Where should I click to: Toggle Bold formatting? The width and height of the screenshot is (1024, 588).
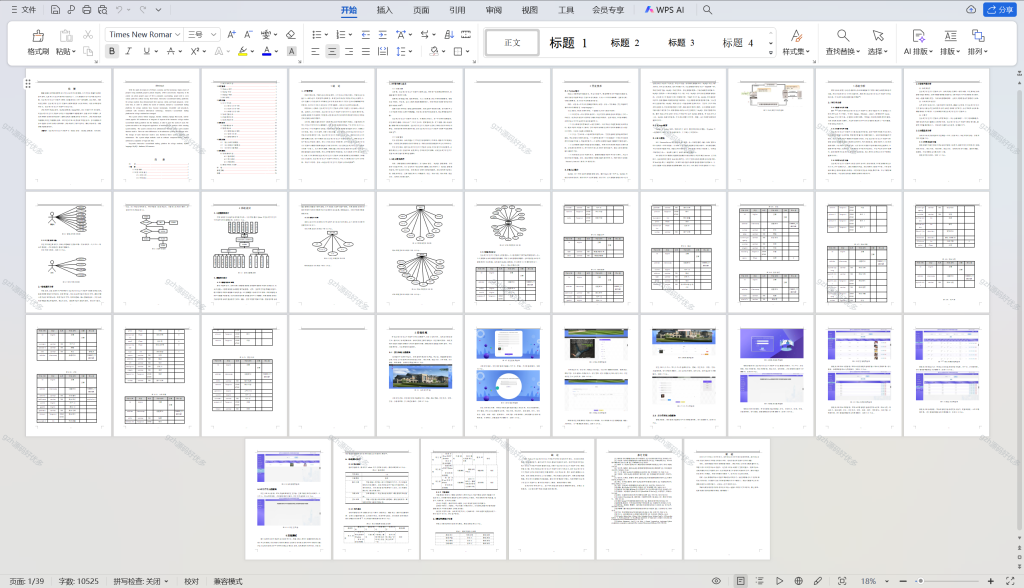pyautogui.click(x=112, y=51)
